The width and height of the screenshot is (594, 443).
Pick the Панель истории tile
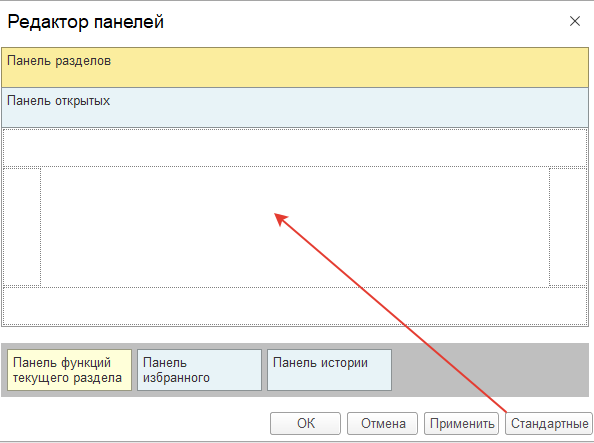[x=329, y=370]
